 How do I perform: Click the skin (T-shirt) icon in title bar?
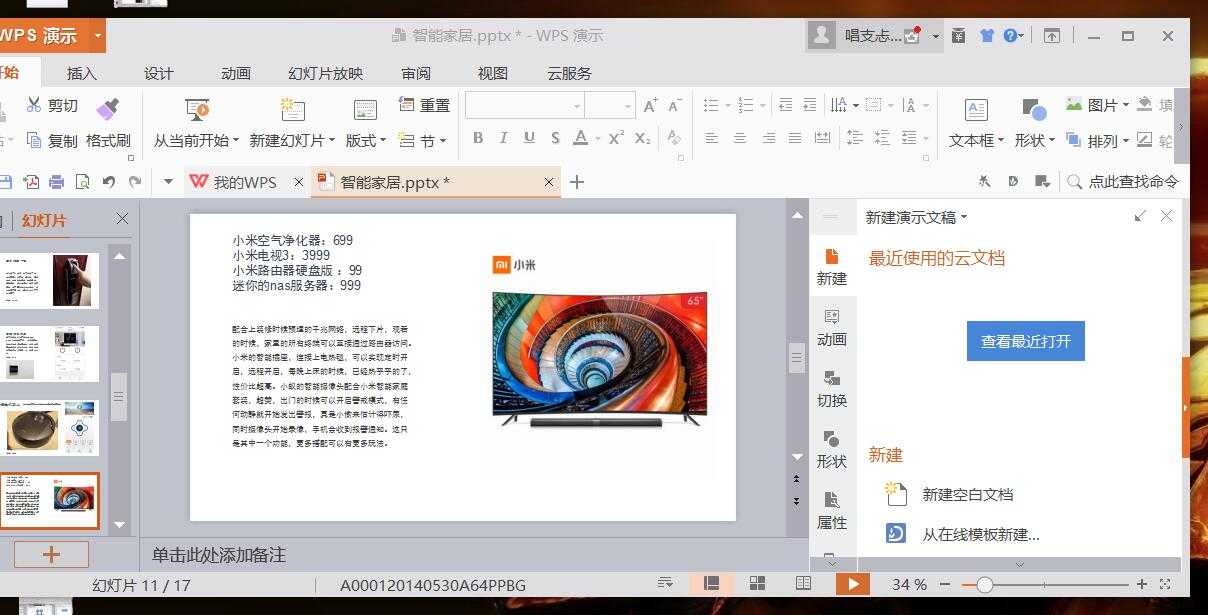pos(987,36)
